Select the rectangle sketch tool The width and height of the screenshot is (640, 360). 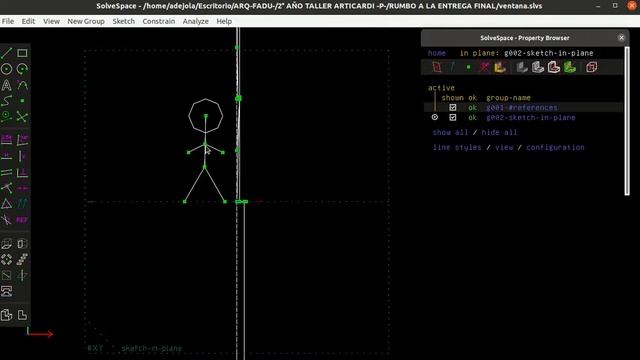(x=22, y=53)
